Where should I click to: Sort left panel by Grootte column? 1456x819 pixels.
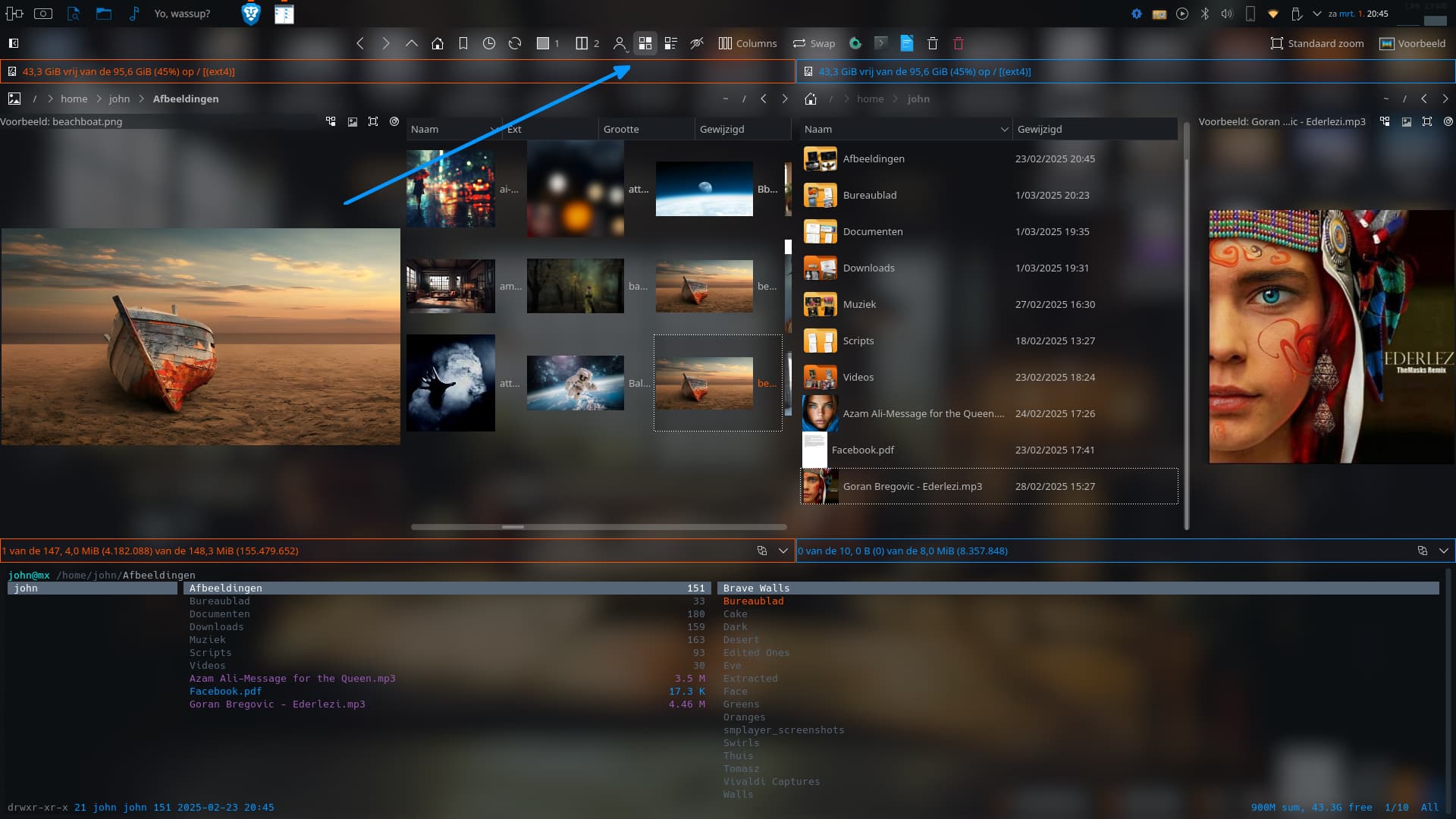point(646,129)
